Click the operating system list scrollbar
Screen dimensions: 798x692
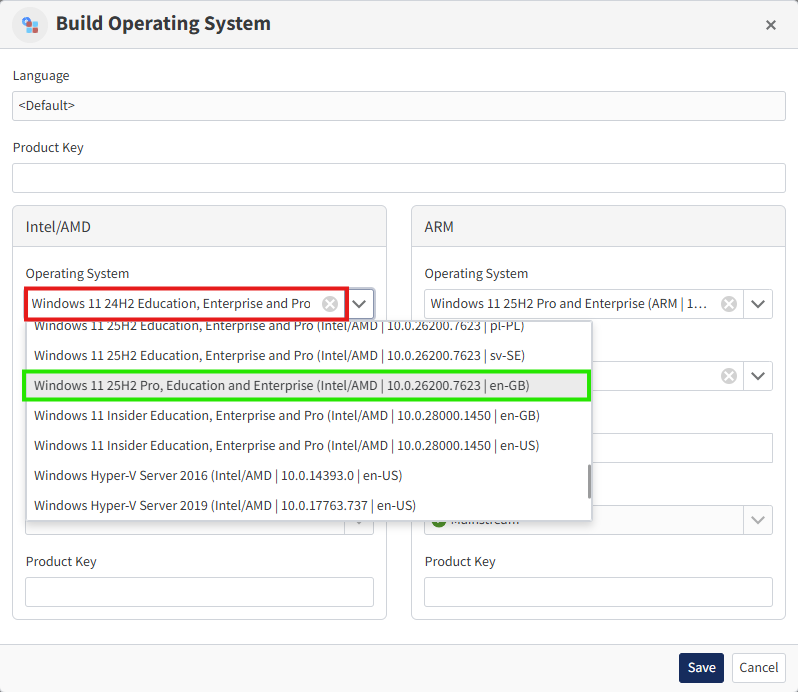tap(589, 481)
